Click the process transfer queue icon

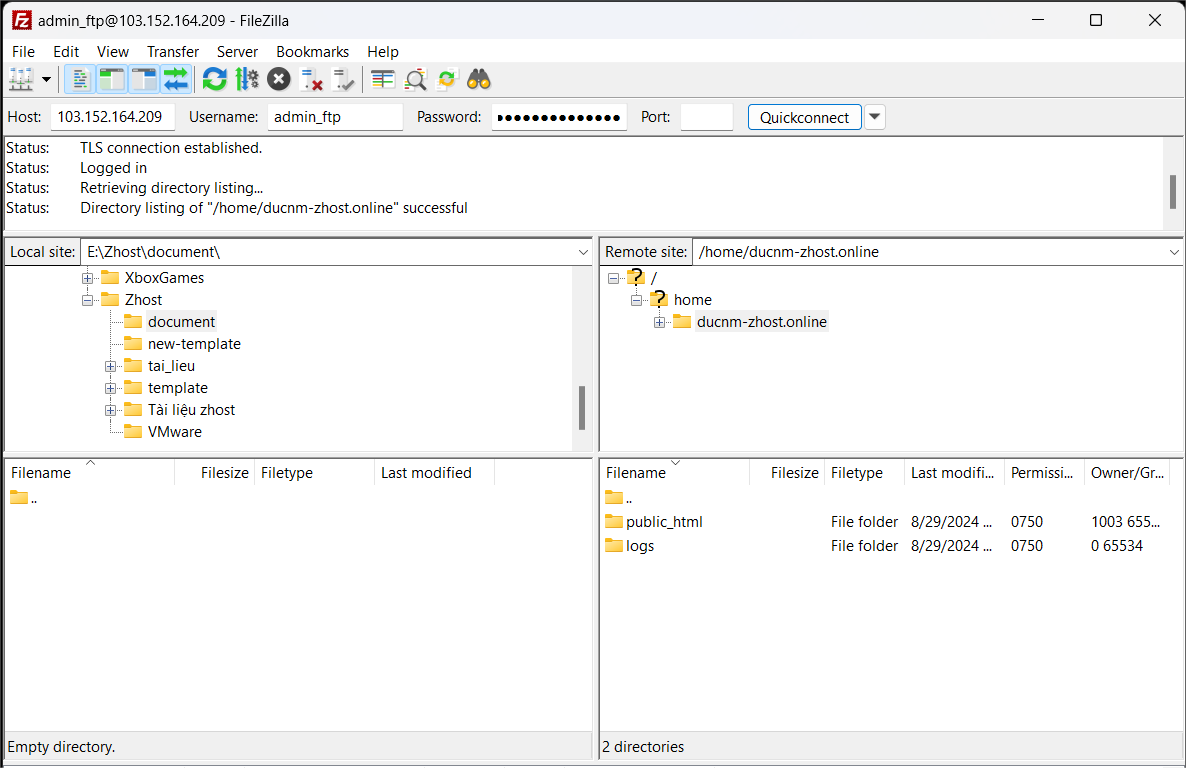coord(246,79)
